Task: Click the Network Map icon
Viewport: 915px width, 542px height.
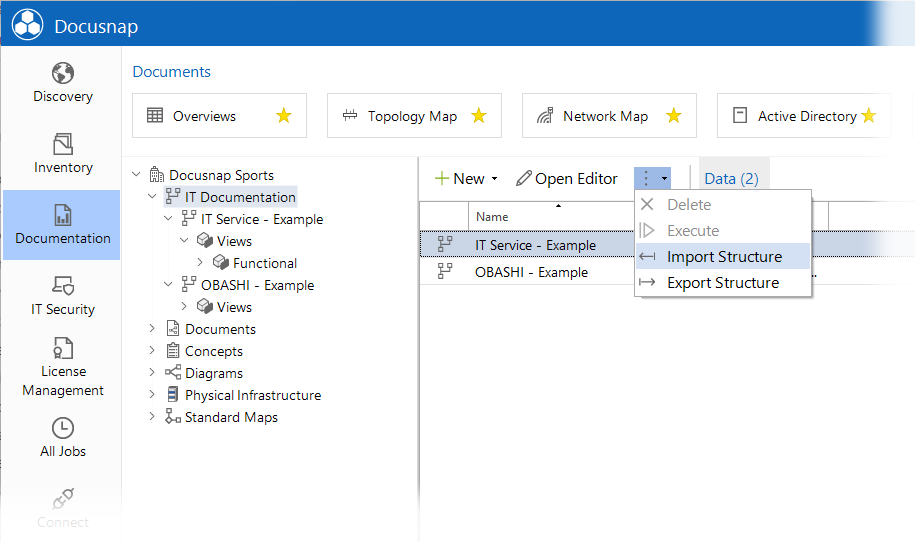Action: point(545,116)
